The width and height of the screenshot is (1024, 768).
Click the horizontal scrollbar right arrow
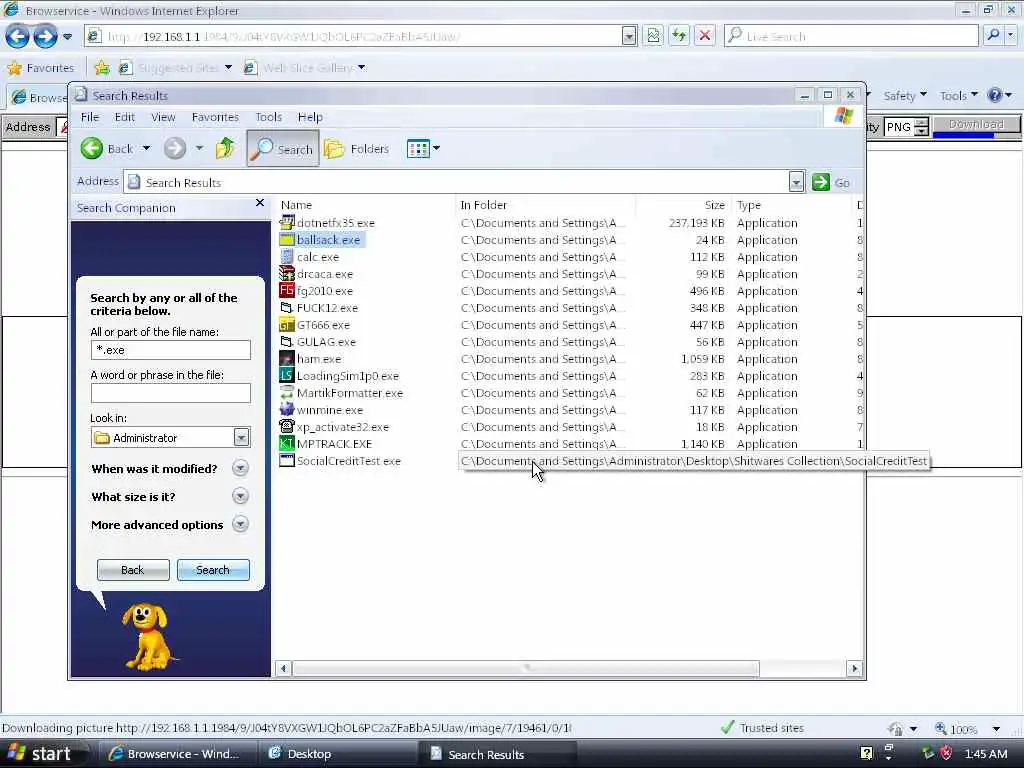coord(854,668)
